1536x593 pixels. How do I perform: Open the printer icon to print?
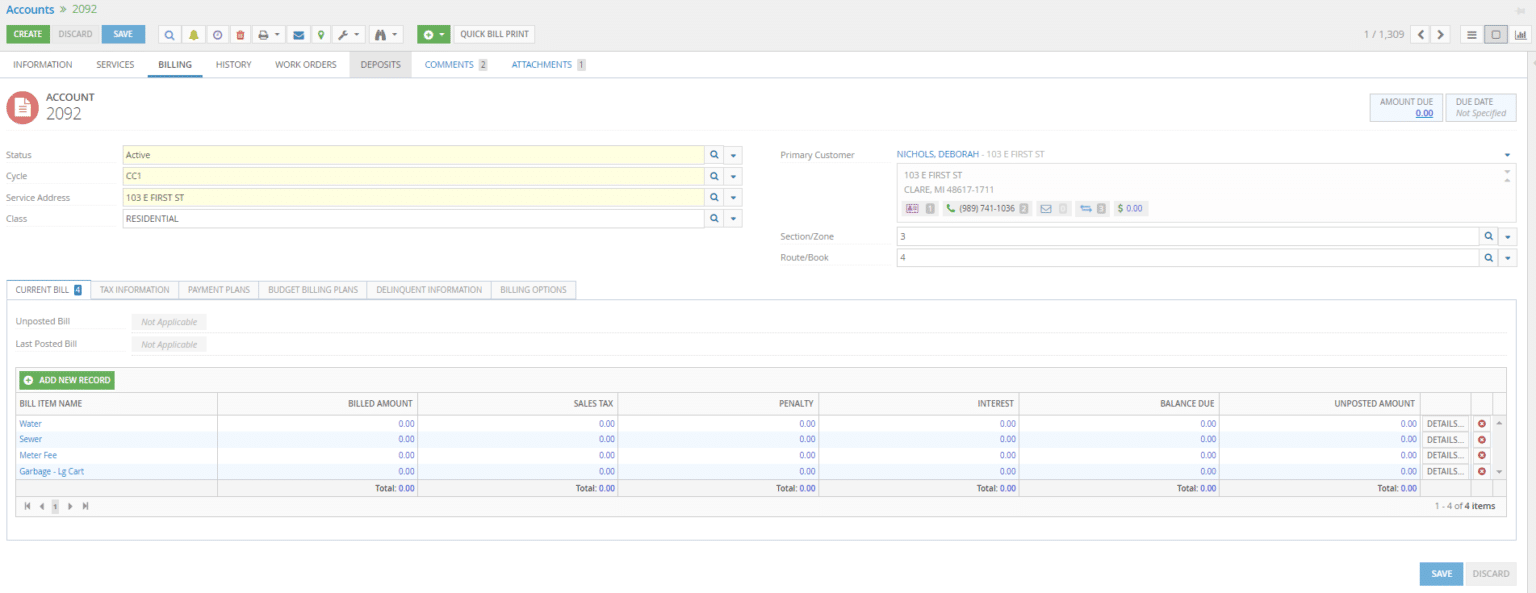pos(263,33)
